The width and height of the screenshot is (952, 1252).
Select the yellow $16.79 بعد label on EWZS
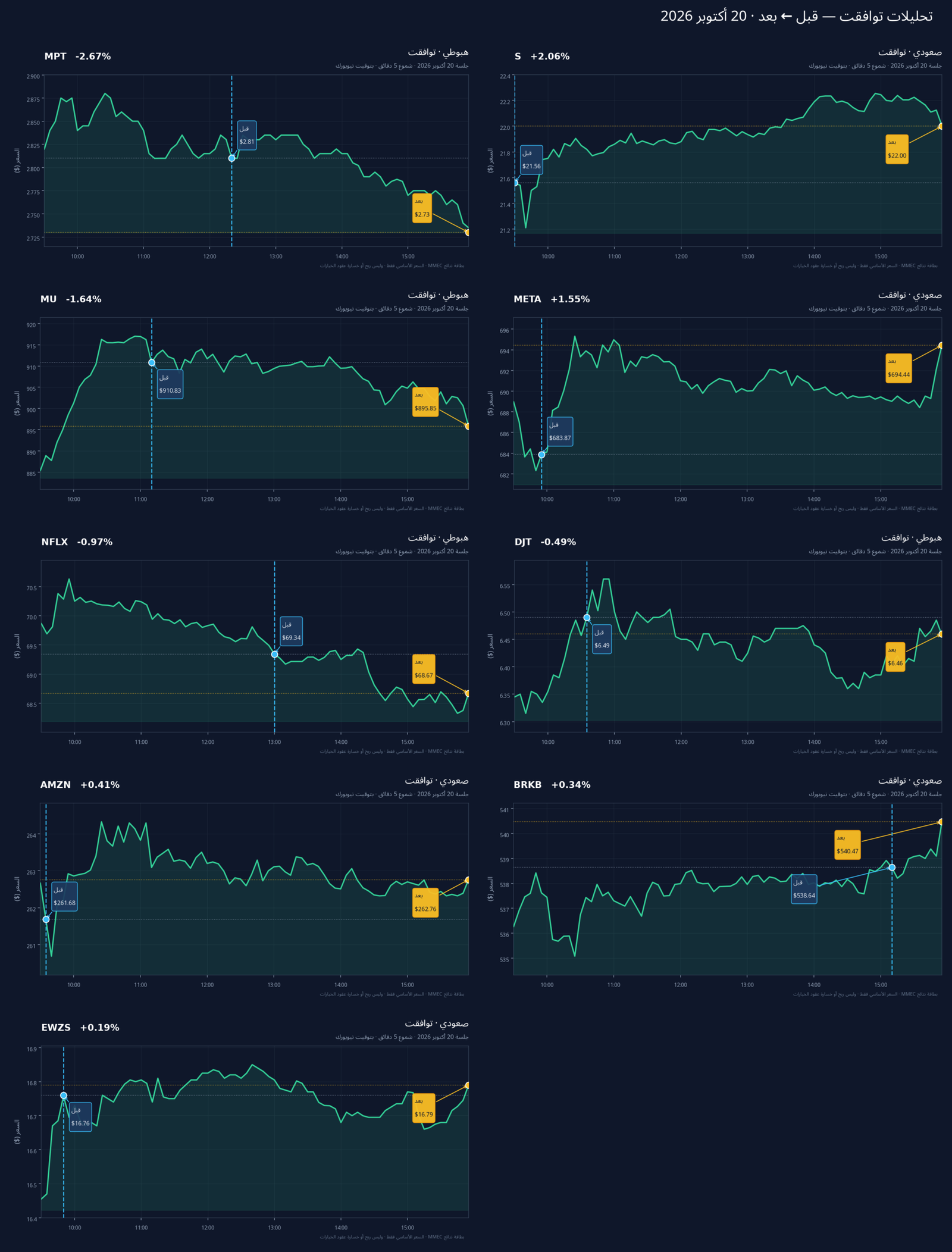pyautogui.click(x=424, y=1109)
